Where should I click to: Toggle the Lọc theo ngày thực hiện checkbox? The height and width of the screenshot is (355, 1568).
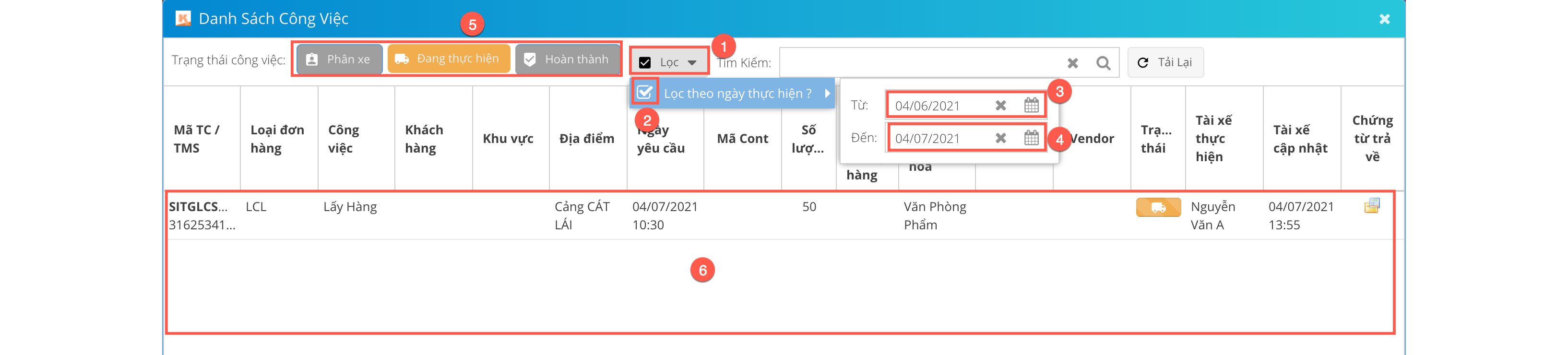coord(644,93)
